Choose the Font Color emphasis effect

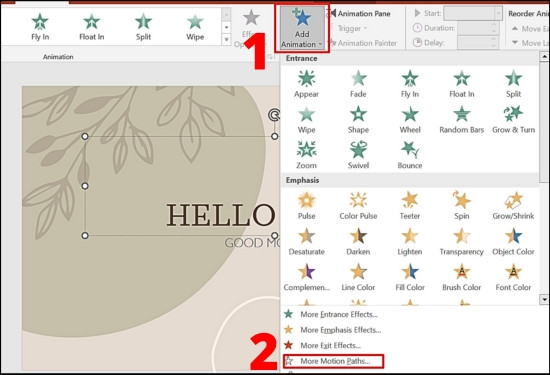click(x=514, y=277)
